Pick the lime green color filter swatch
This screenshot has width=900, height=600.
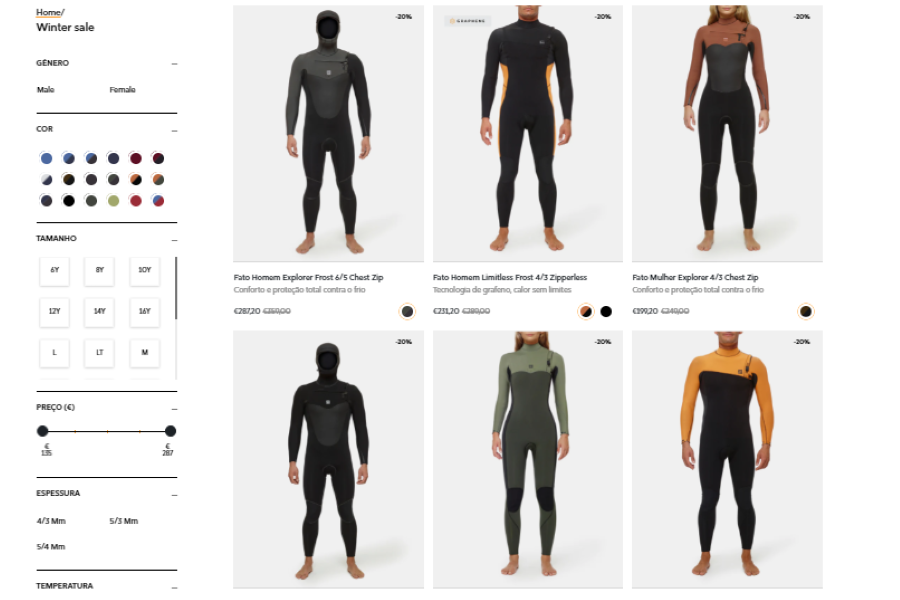click(114, 200)
